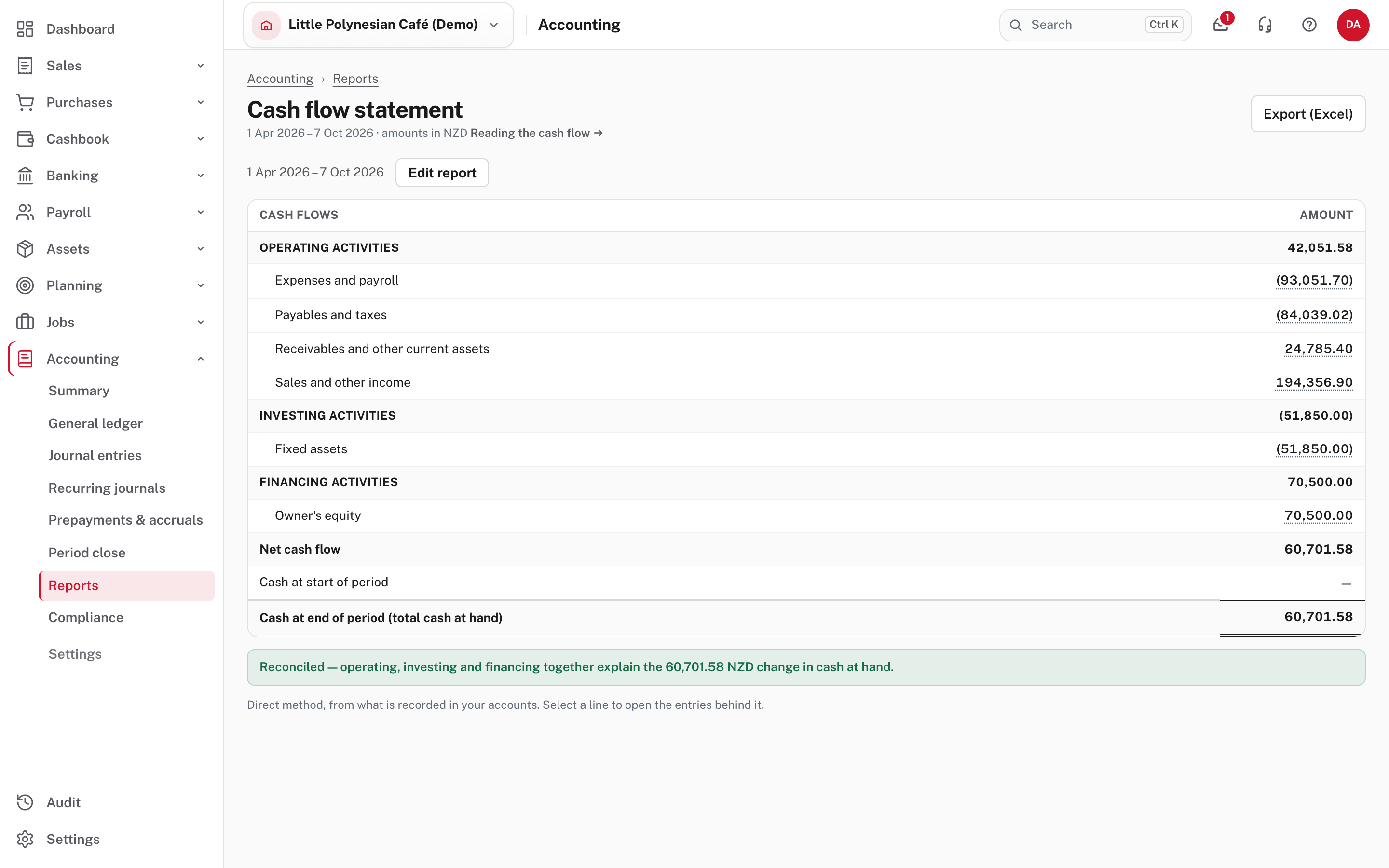Open the Dashboard icon in sidebar
This screenshot has width=1389, height=868.
click(25, 29)
